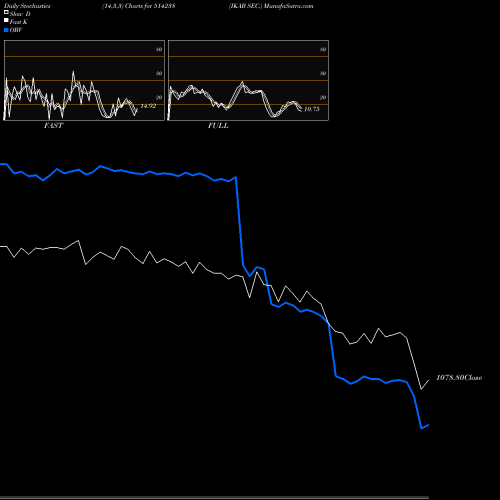Click the '(IKAB SEC.) MunafaSutra.com' label
This screenshot has width=500, height=500.
tap(271, 6)
